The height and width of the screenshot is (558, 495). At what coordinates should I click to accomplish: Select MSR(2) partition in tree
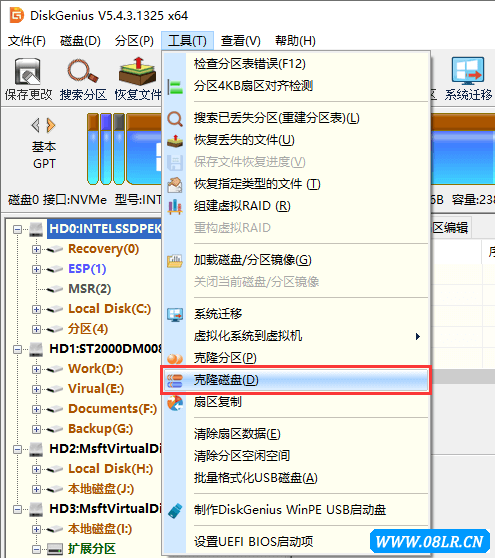pyautogui.click(x=89, y=289)
